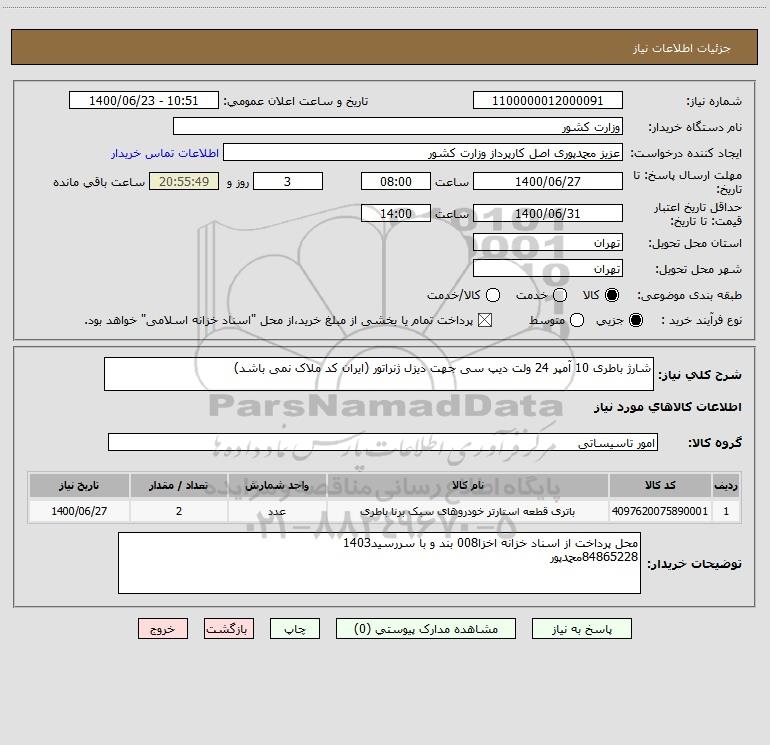Click the delivery city field تهران
This screenshot has width=770, height=745.
(548, 268)
